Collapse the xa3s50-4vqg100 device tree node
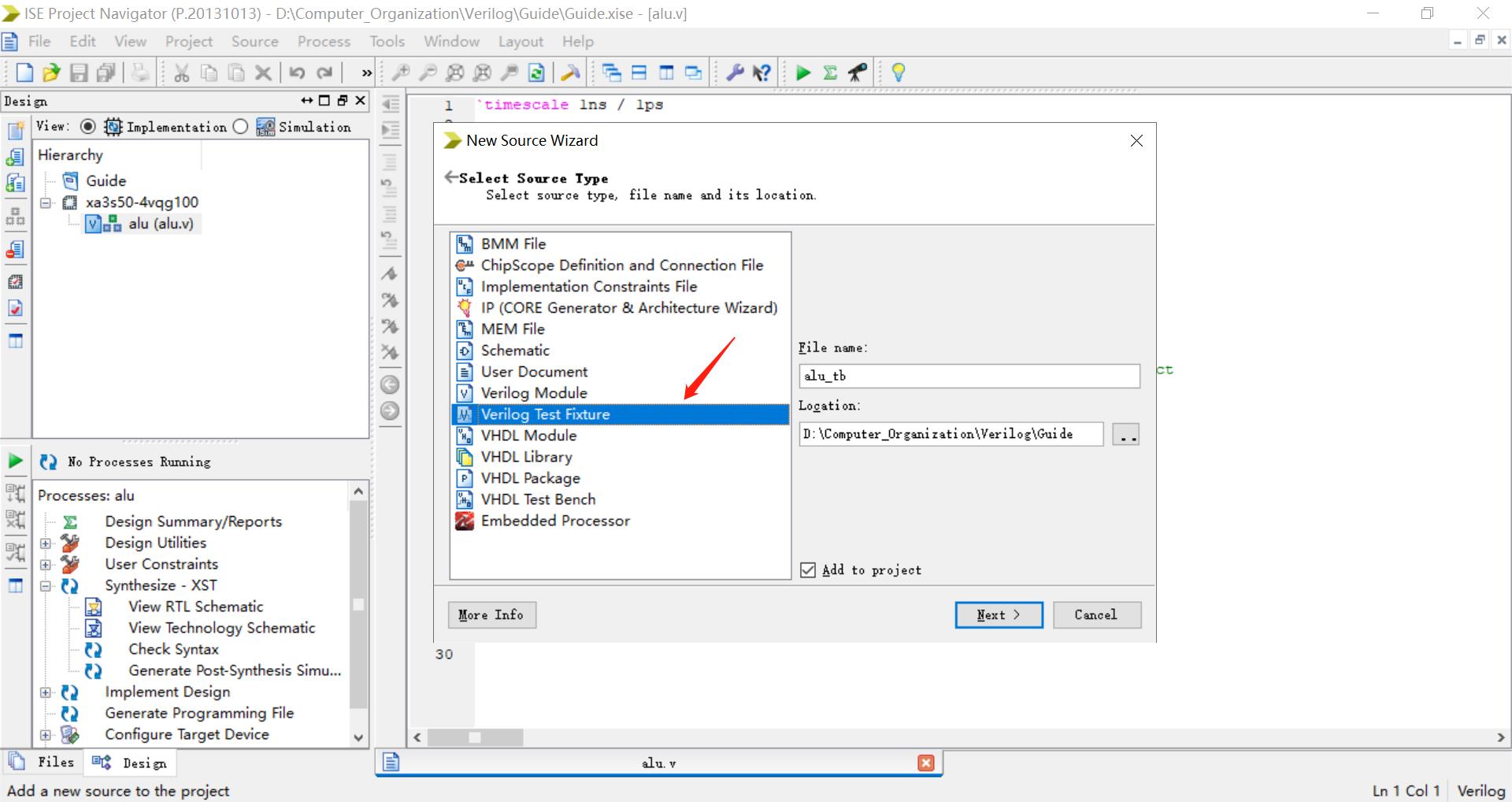Screen dimensions: 1512x802 pyautogui.click(x=46, y=202)
